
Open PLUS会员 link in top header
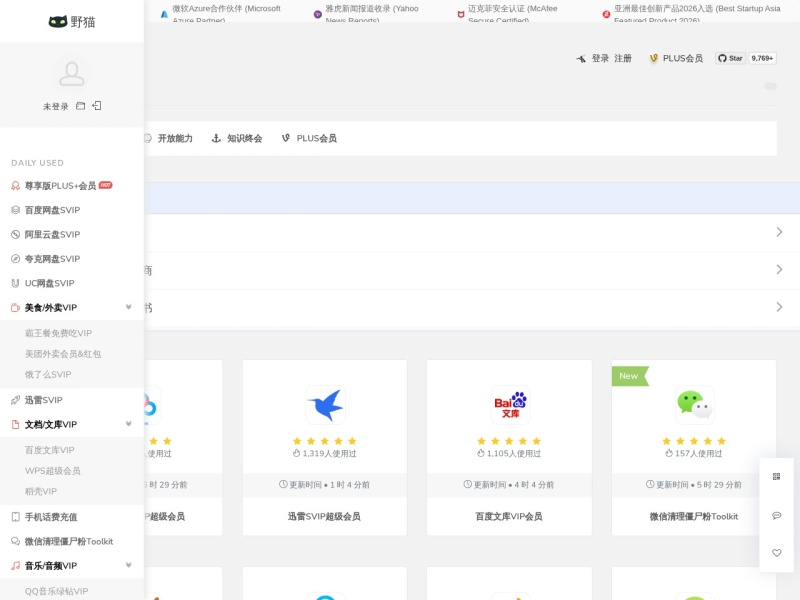[682, 58]
